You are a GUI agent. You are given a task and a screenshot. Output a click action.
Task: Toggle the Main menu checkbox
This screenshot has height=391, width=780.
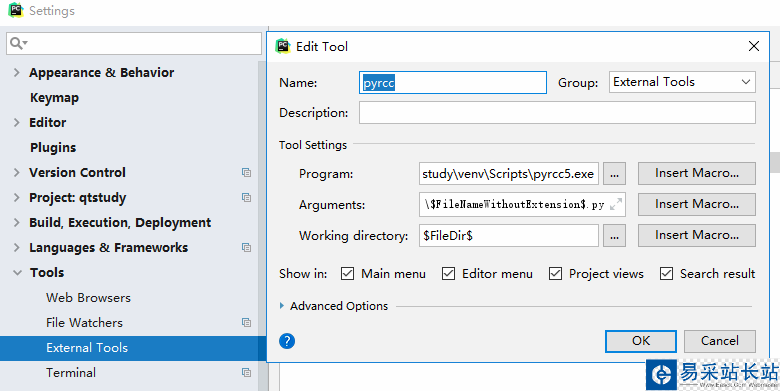347,274
